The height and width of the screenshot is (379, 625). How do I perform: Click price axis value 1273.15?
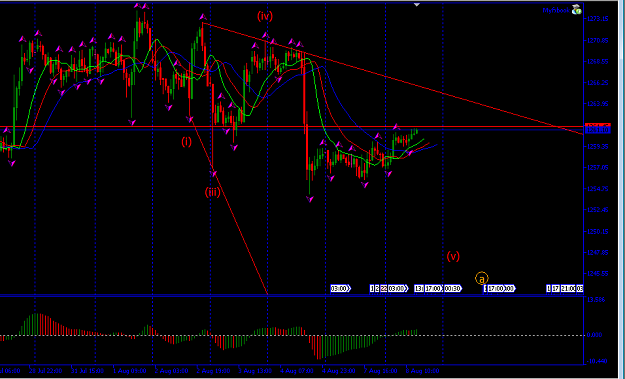click(597, 19)
